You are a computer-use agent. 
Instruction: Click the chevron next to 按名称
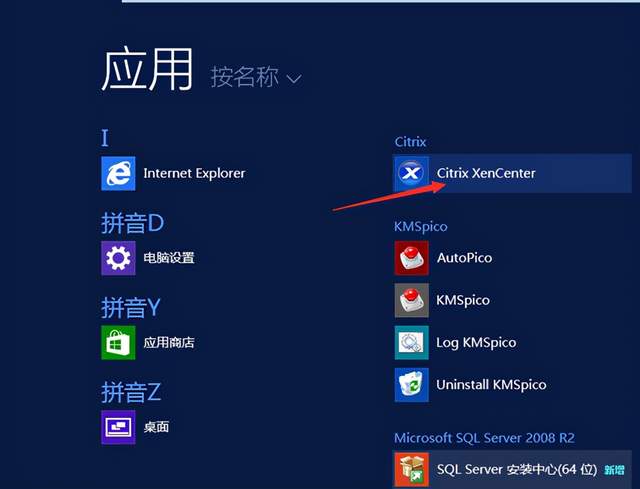(294, 78)
